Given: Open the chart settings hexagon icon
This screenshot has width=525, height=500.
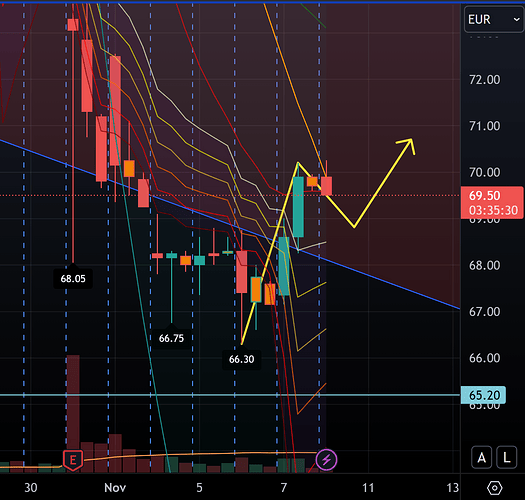Looking at the screenshot, I should 495,488.
